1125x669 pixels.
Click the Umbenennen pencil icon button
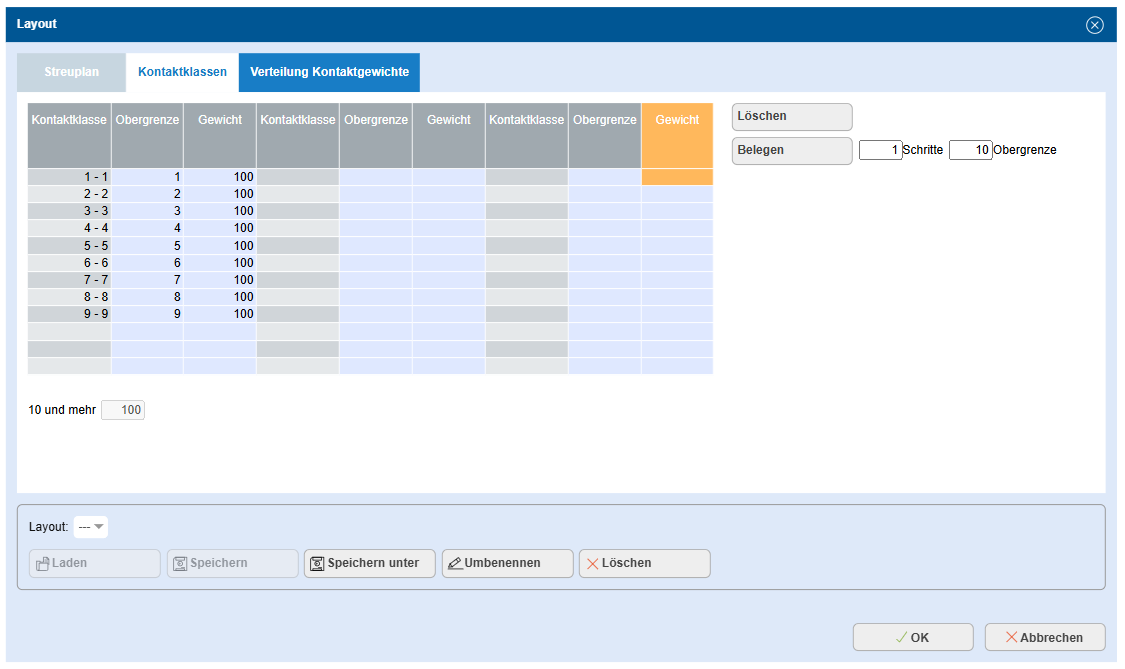coord(507,563)
